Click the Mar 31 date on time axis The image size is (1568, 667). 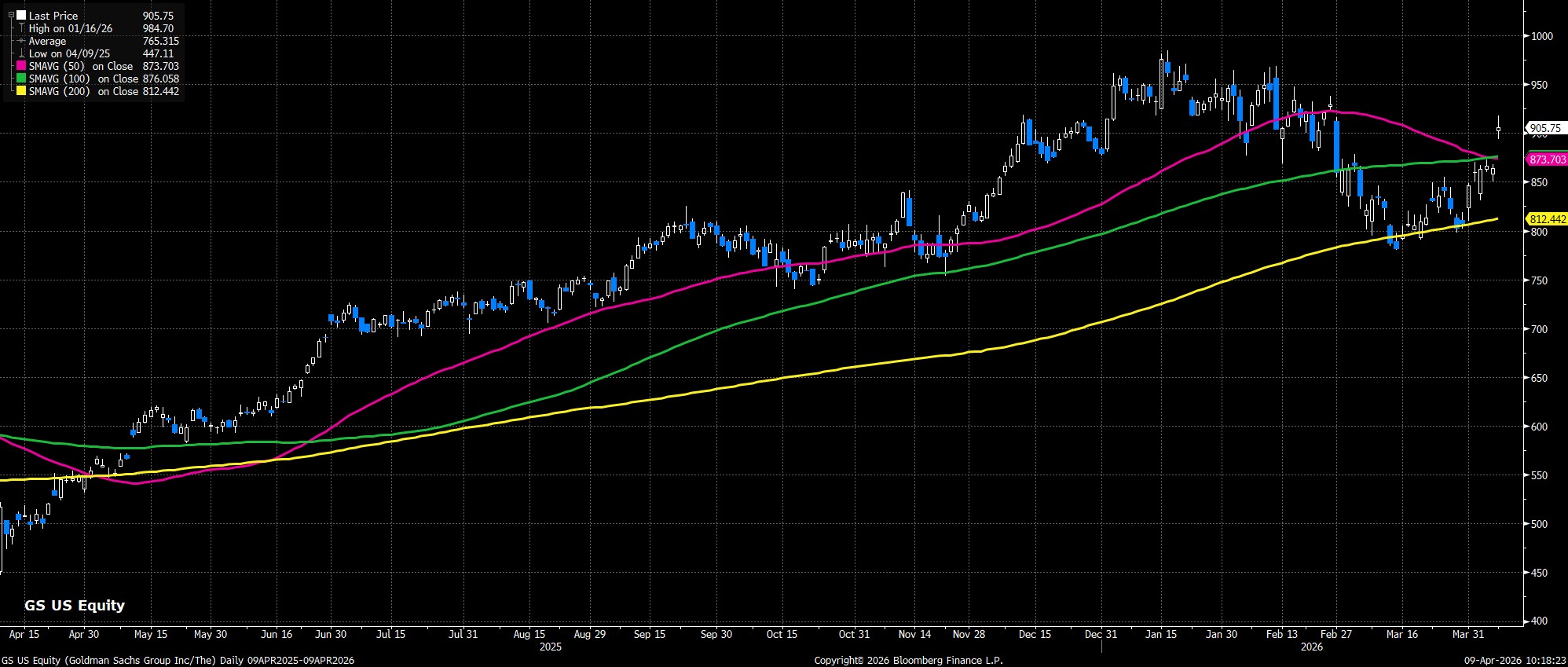click(x=1467, y=634)
